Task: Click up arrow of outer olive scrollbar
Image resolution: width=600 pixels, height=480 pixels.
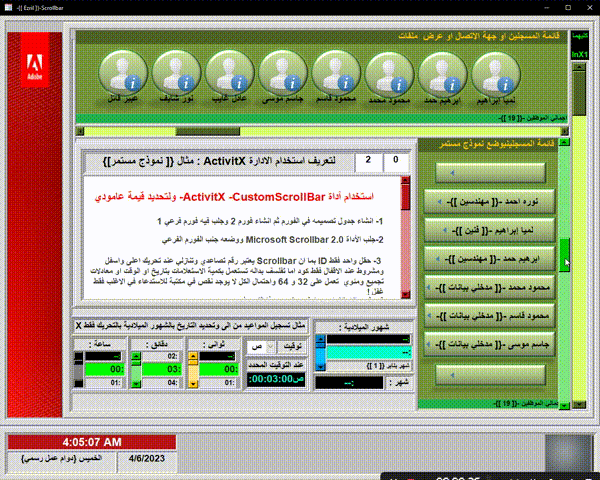Action: [x=579, y=67]
